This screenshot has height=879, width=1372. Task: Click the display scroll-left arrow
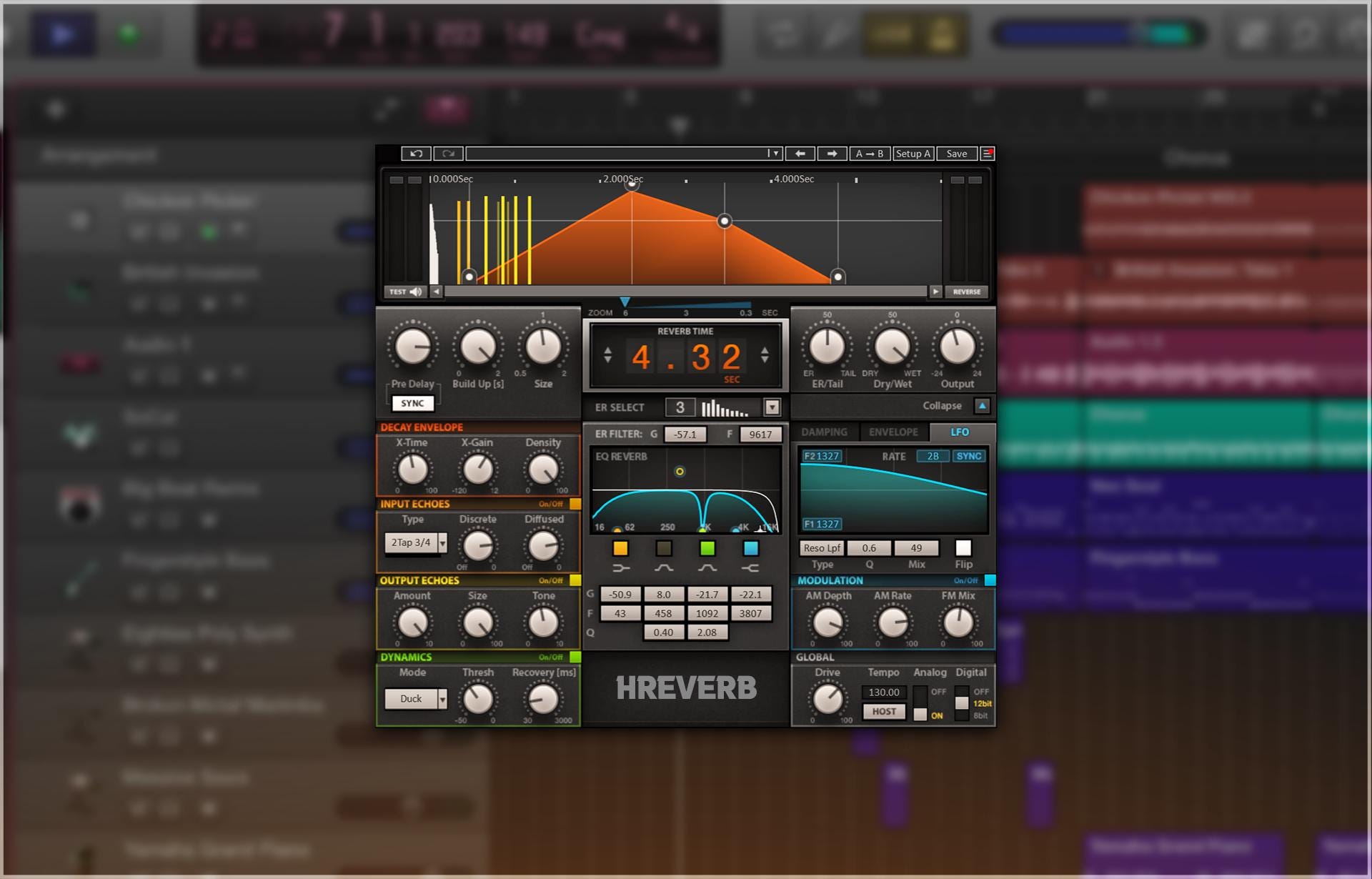click(x=436, y=292)
